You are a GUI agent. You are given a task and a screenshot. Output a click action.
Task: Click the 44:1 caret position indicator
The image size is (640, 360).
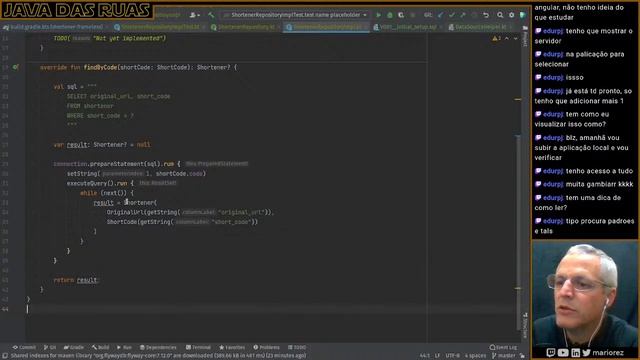(424, 356)
